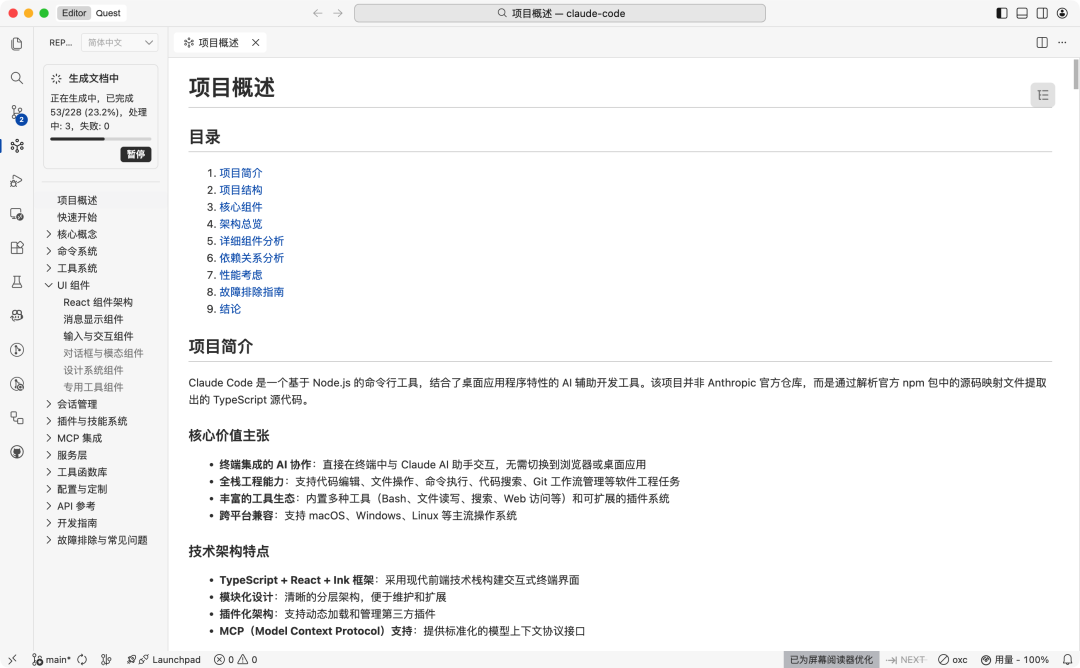
Task: Select the Search icon in activity bar
Action: [x=15, y=78]
